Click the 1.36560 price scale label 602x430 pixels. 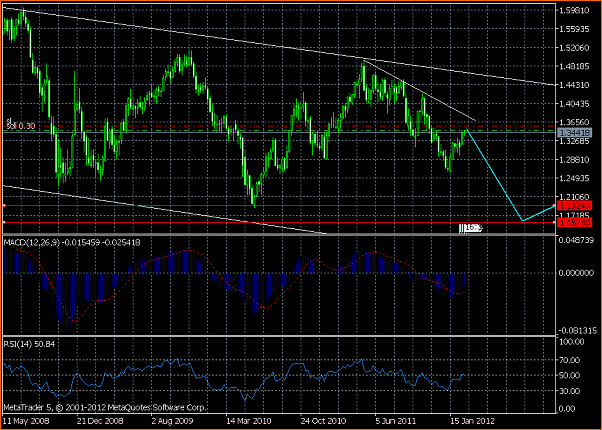[x=574, y=122]
